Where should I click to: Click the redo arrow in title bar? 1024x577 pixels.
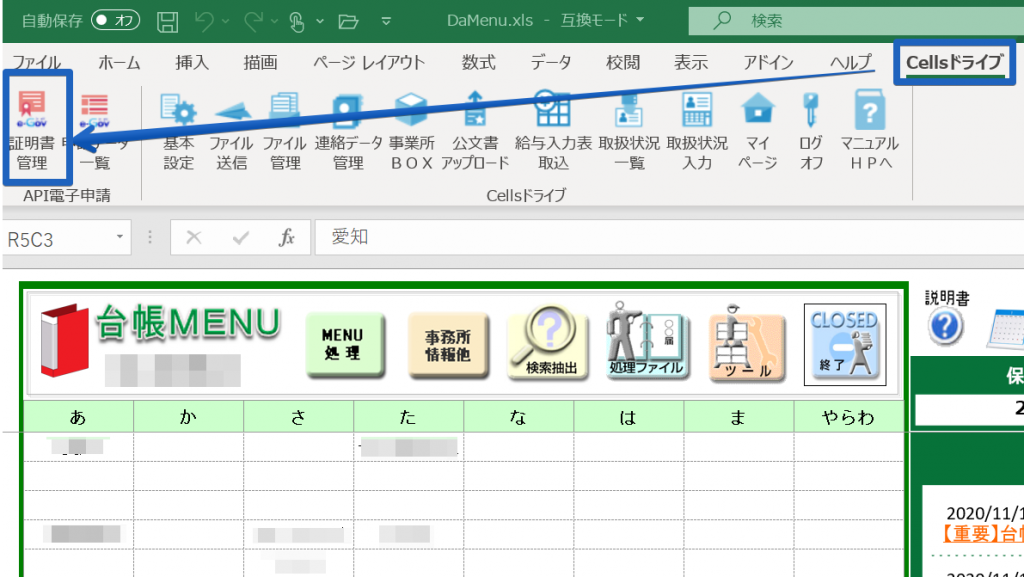pyautogui.click(x=253, y=22)
